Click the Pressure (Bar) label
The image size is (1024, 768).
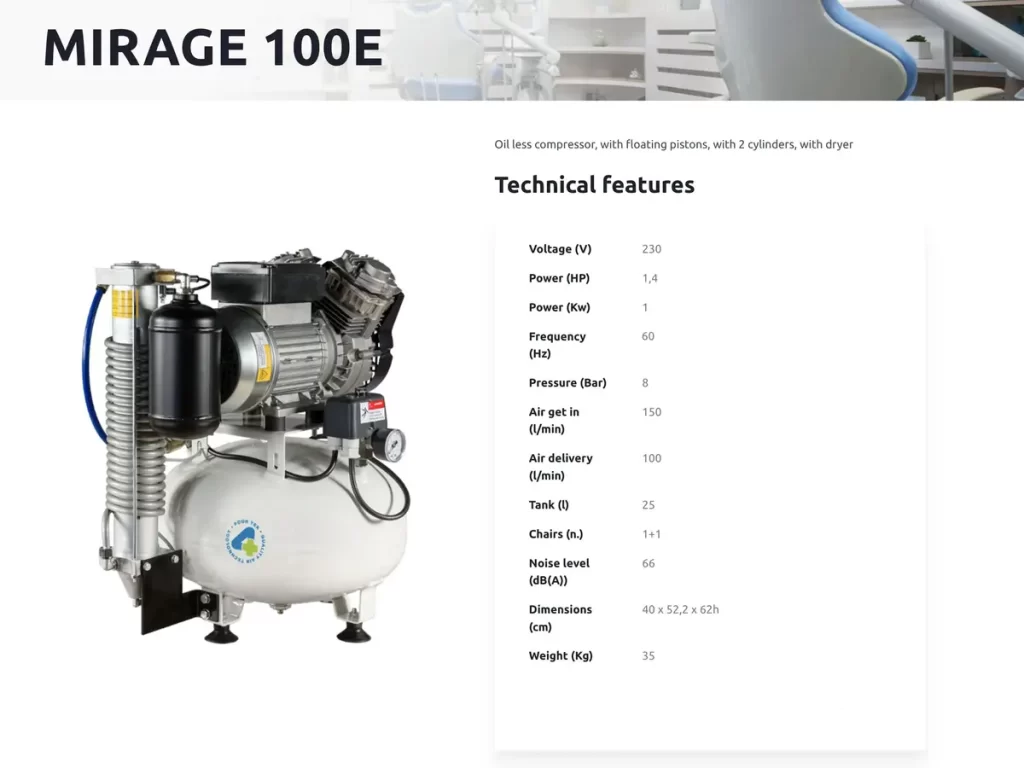pos(567,383)
